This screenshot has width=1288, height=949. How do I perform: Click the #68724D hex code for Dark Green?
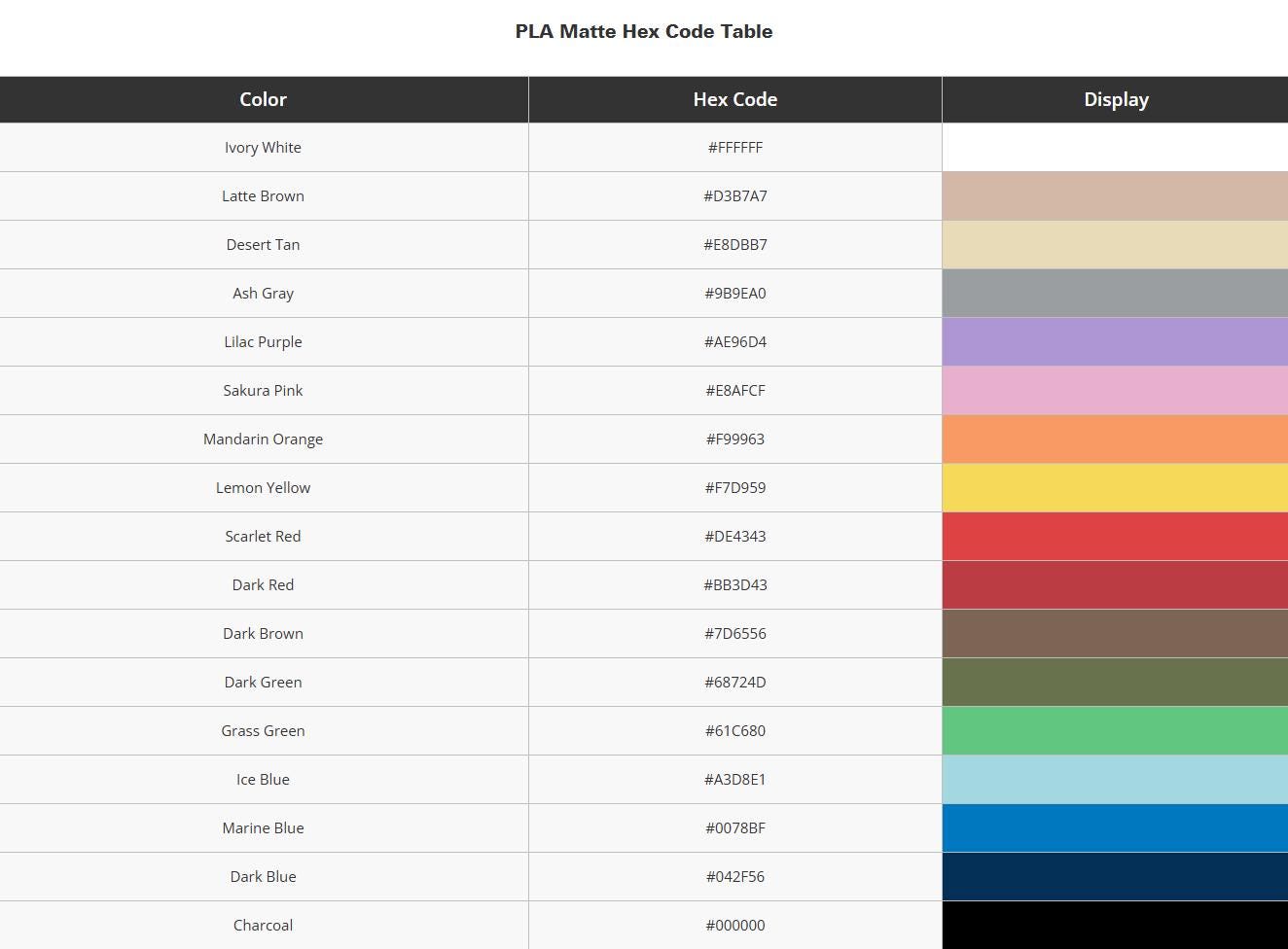(x=734, y=683)
